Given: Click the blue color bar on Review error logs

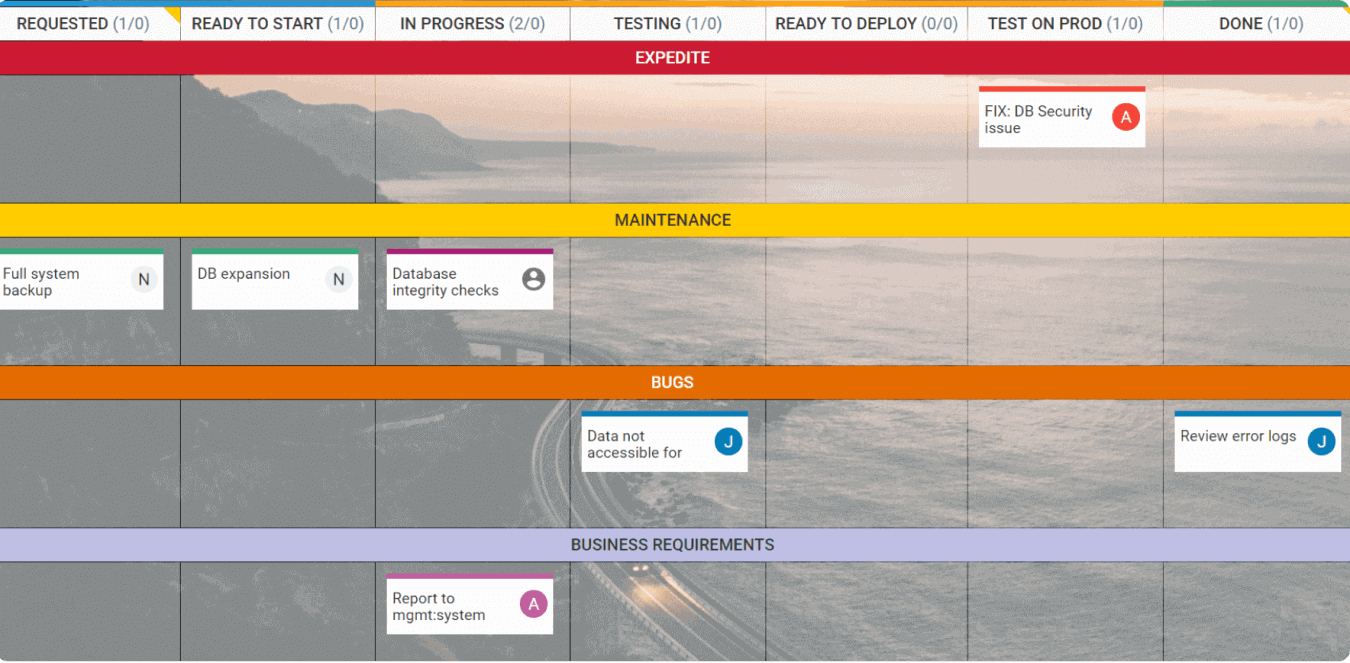Looking at the screenshot, I should click(1257, 414).
